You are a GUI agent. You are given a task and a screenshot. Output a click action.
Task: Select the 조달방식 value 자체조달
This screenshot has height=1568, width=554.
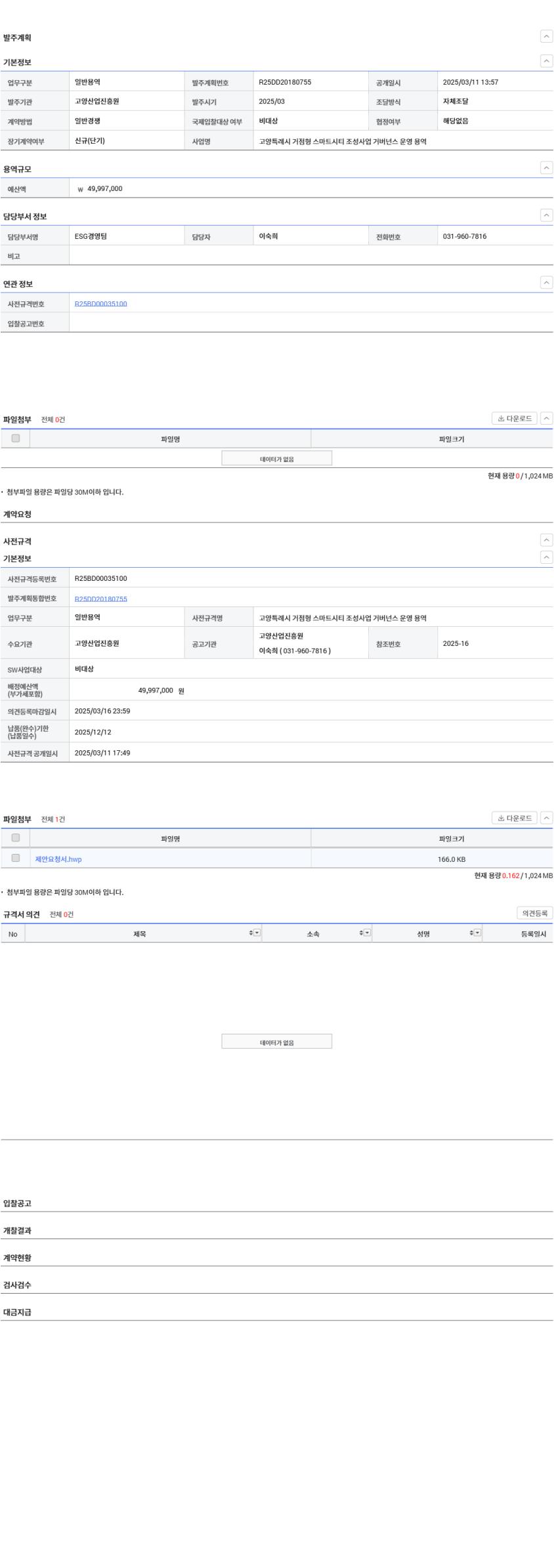click(456, 102)
